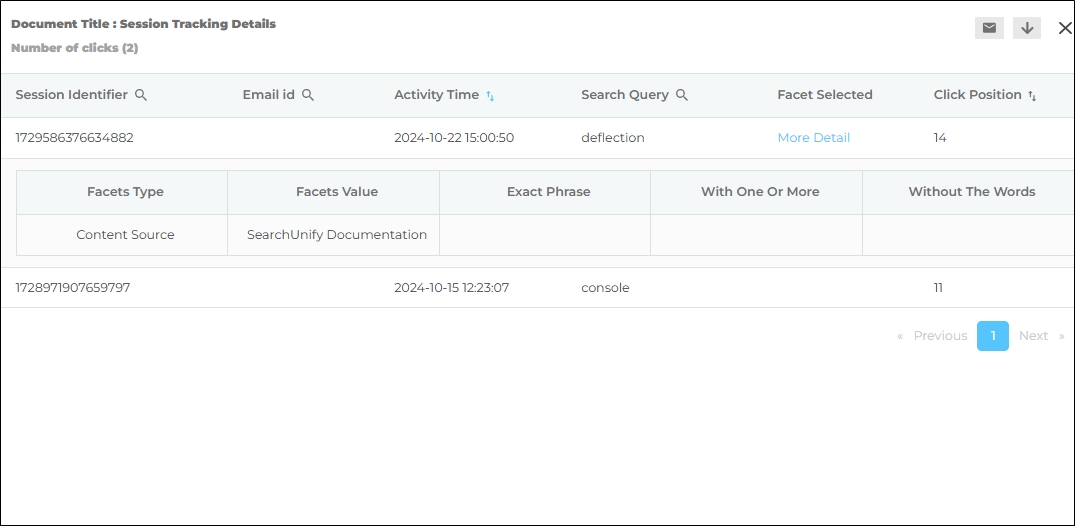Click the Facet Selected column header
The width and height of the screenshot is (1075, 526).
tap(824, 95)
